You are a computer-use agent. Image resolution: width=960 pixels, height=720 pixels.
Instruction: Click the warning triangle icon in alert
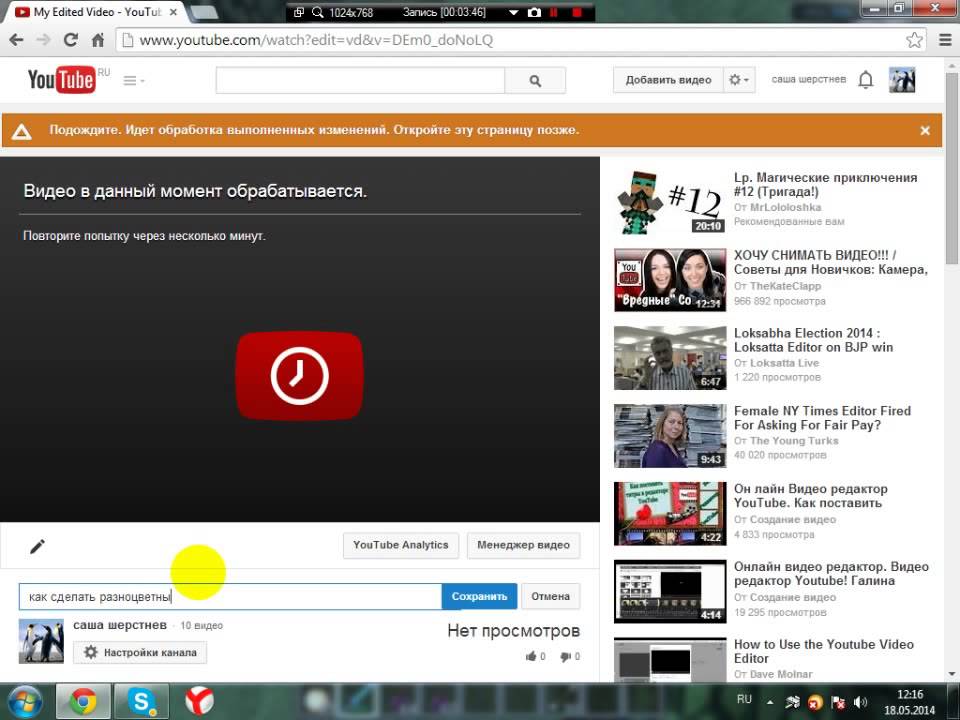21,131
